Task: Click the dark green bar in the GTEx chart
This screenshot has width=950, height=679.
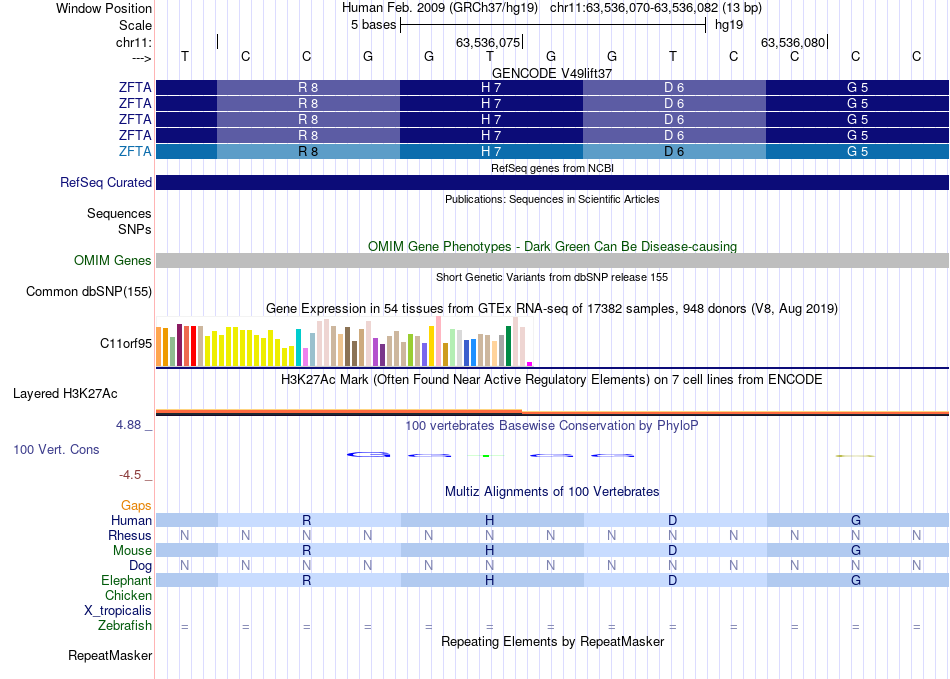Action: [508, 346]
